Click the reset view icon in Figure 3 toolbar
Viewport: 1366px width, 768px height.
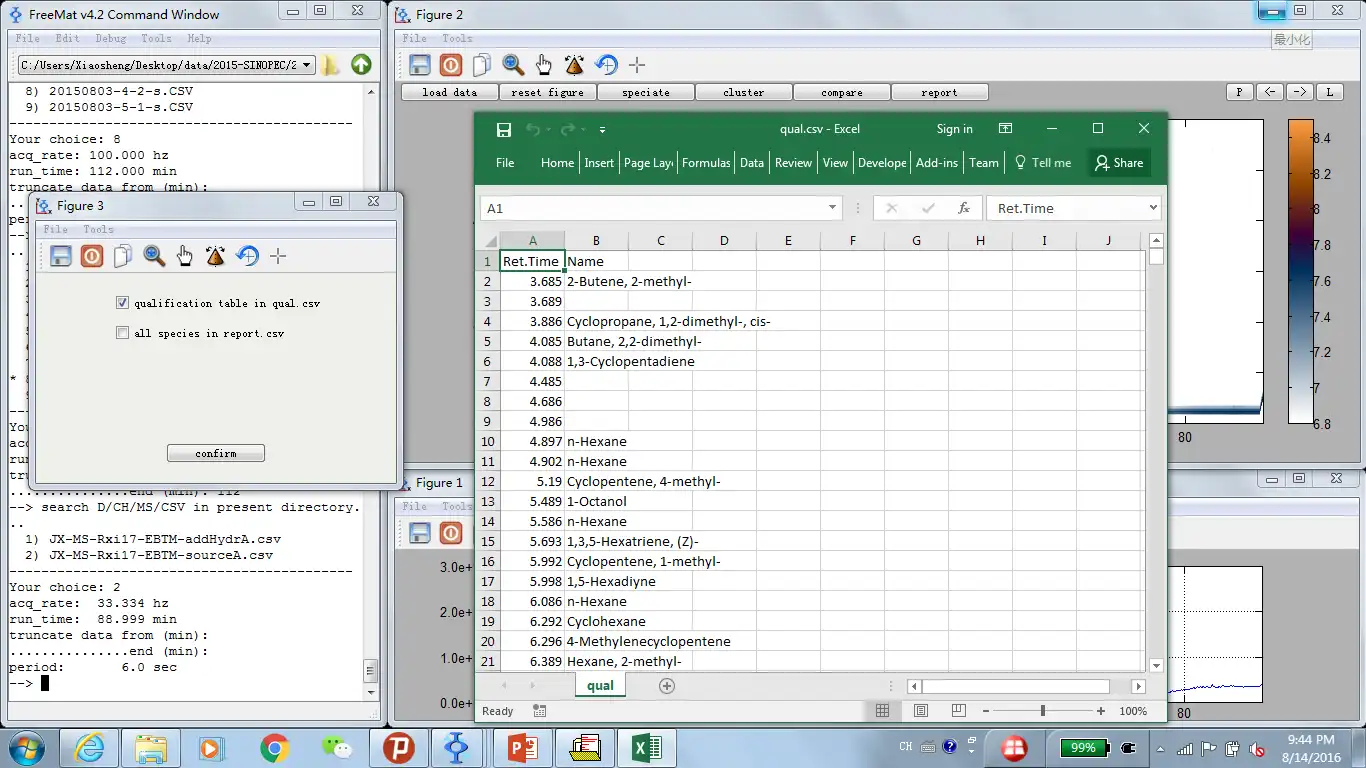[247, 256]
